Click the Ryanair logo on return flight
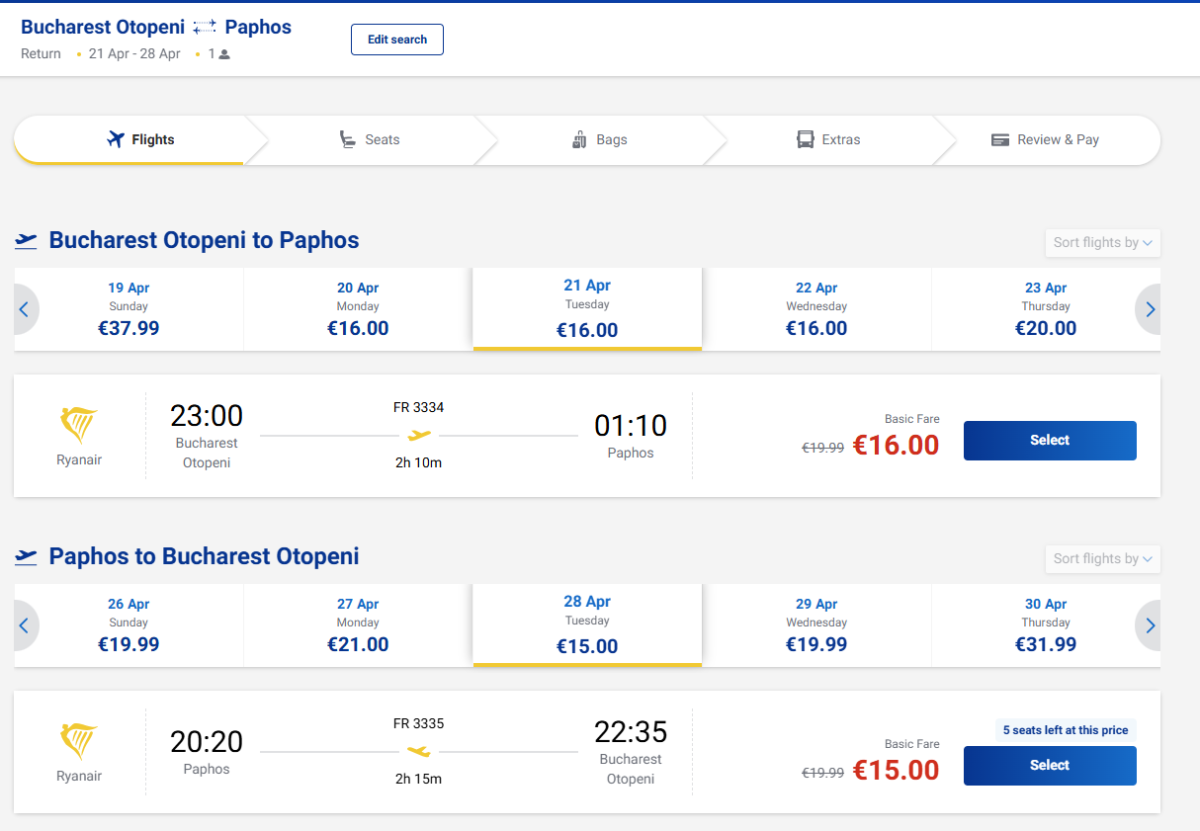 79,742
